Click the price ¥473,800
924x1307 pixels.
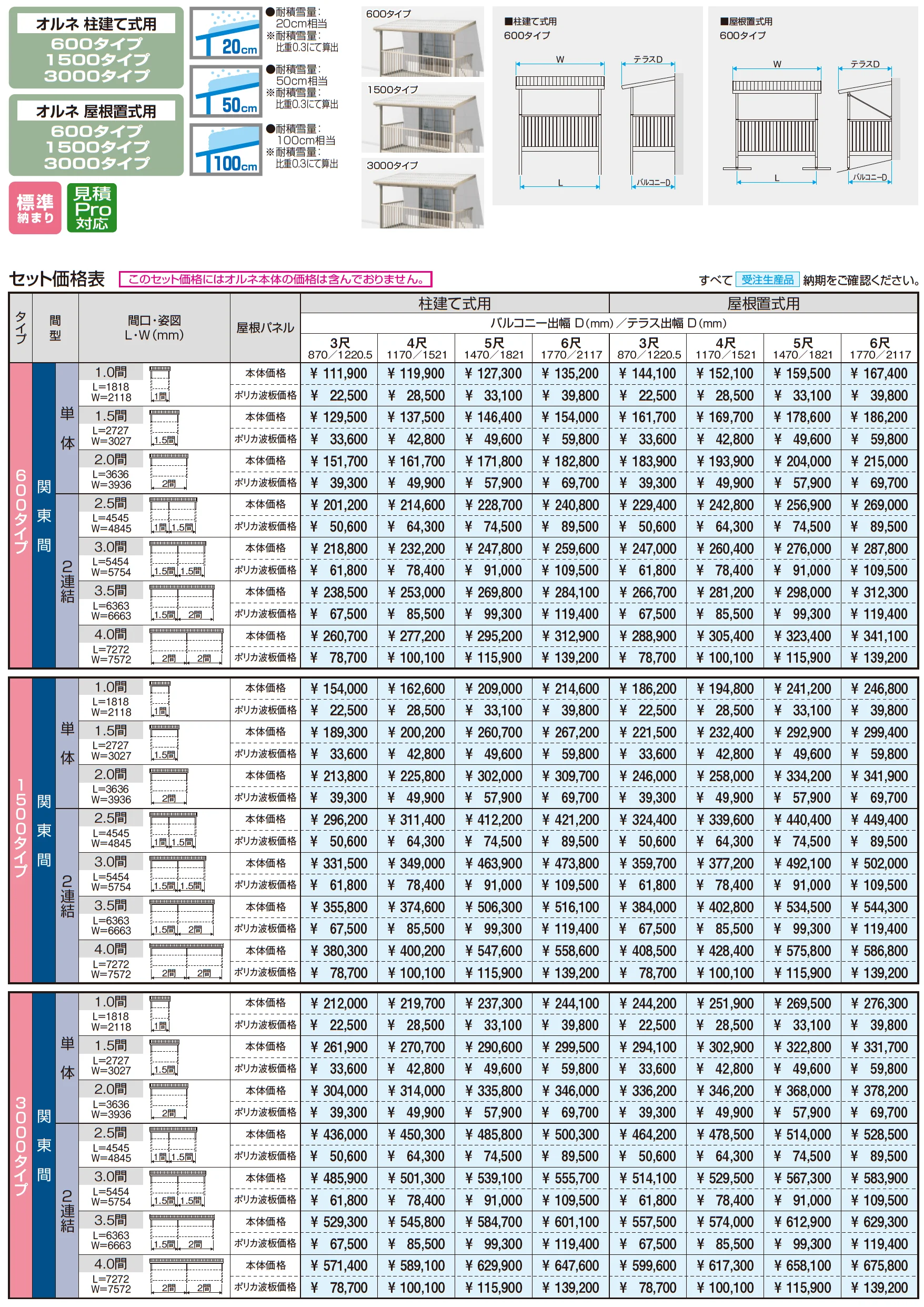click(570, 864)
